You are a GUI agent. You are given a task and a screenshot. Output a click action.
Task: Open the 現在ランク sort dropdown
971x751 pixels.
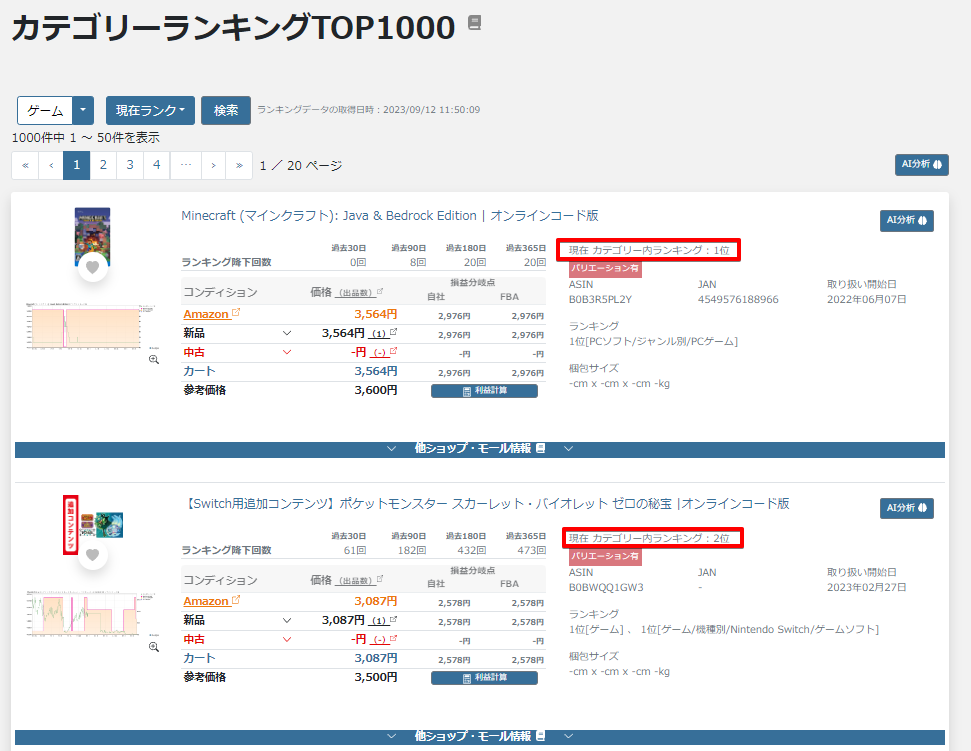(x=150, y=111)
